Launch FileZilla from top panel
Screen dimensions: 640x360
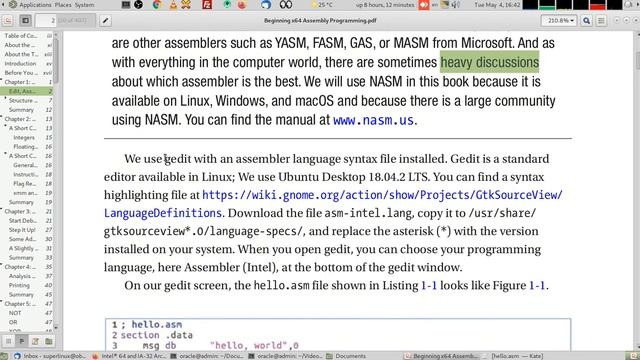207,5
